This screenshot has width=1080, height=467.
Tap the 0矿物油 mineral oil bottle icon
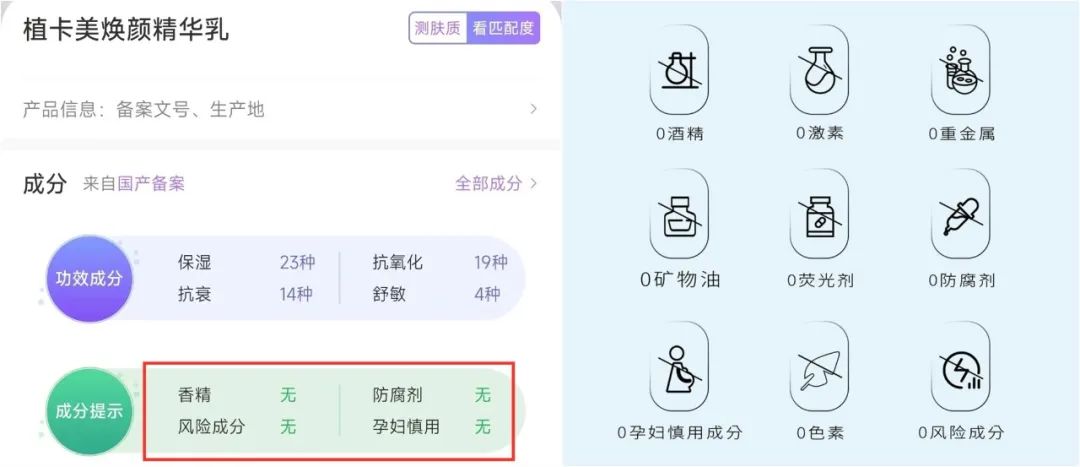[678, 214]
